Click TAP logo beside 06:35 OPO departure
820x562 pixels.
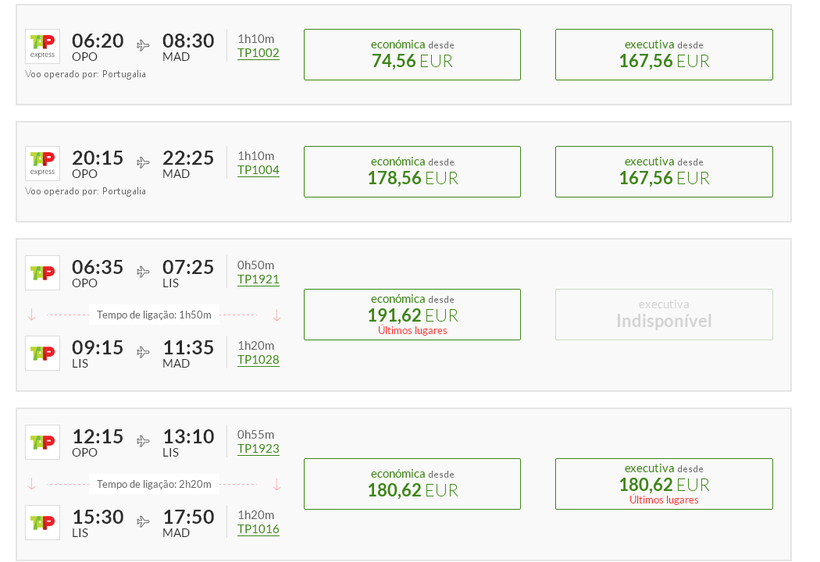[x=42, y=272]
